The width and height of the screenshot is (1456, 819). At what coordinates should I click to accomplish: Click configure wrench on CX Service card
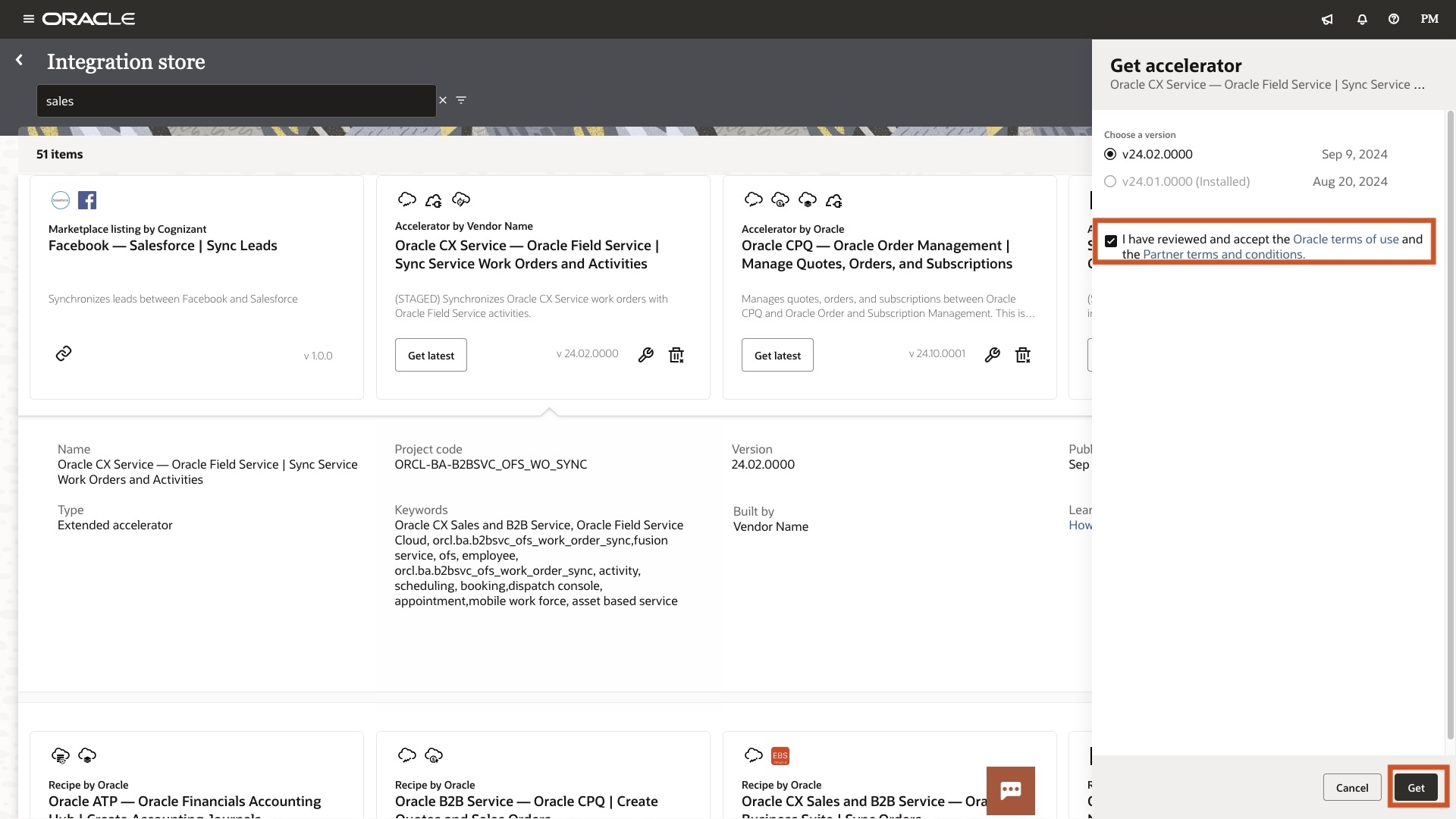point(645,355)
